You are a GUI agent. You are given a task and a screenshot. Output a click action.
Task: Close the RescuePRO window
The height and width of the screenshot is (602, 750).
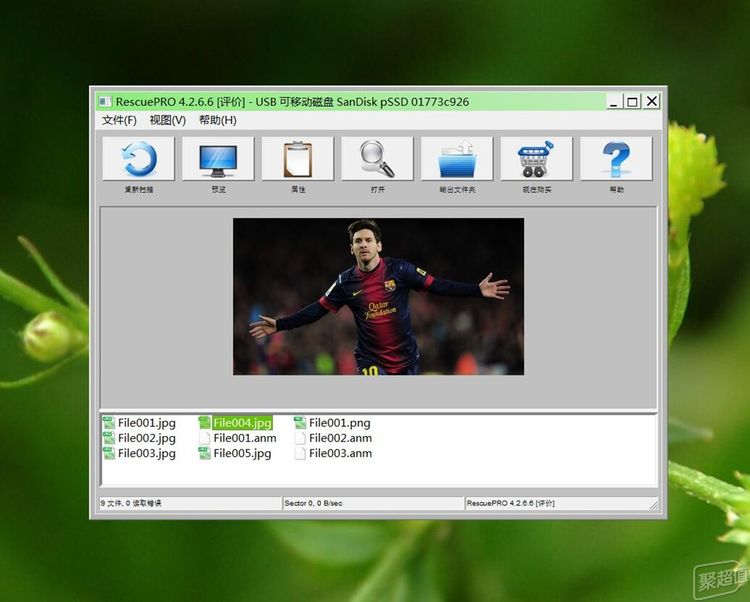pos(651,101)
